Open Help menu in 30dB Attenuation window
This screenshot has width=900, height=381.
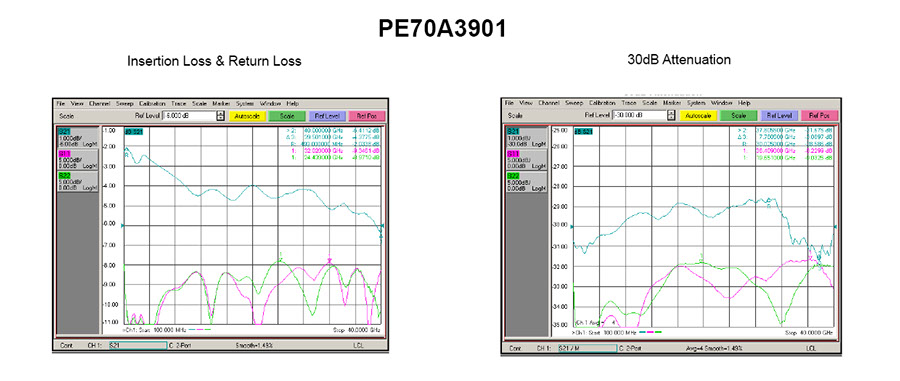pos(743,103)
